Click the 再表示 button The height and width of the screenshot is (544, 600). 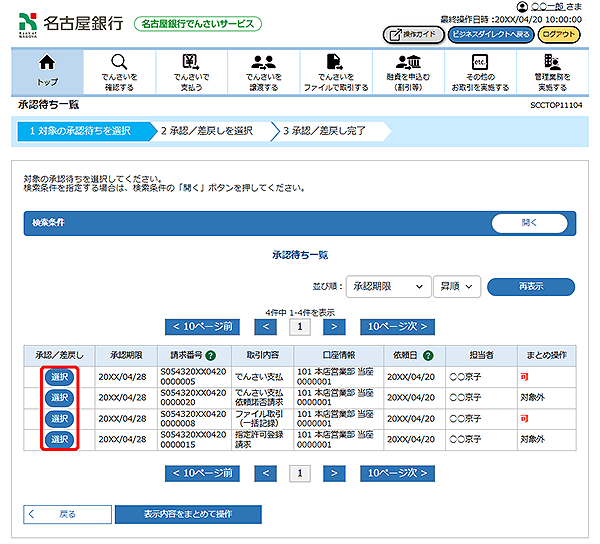tap(530, 286)
